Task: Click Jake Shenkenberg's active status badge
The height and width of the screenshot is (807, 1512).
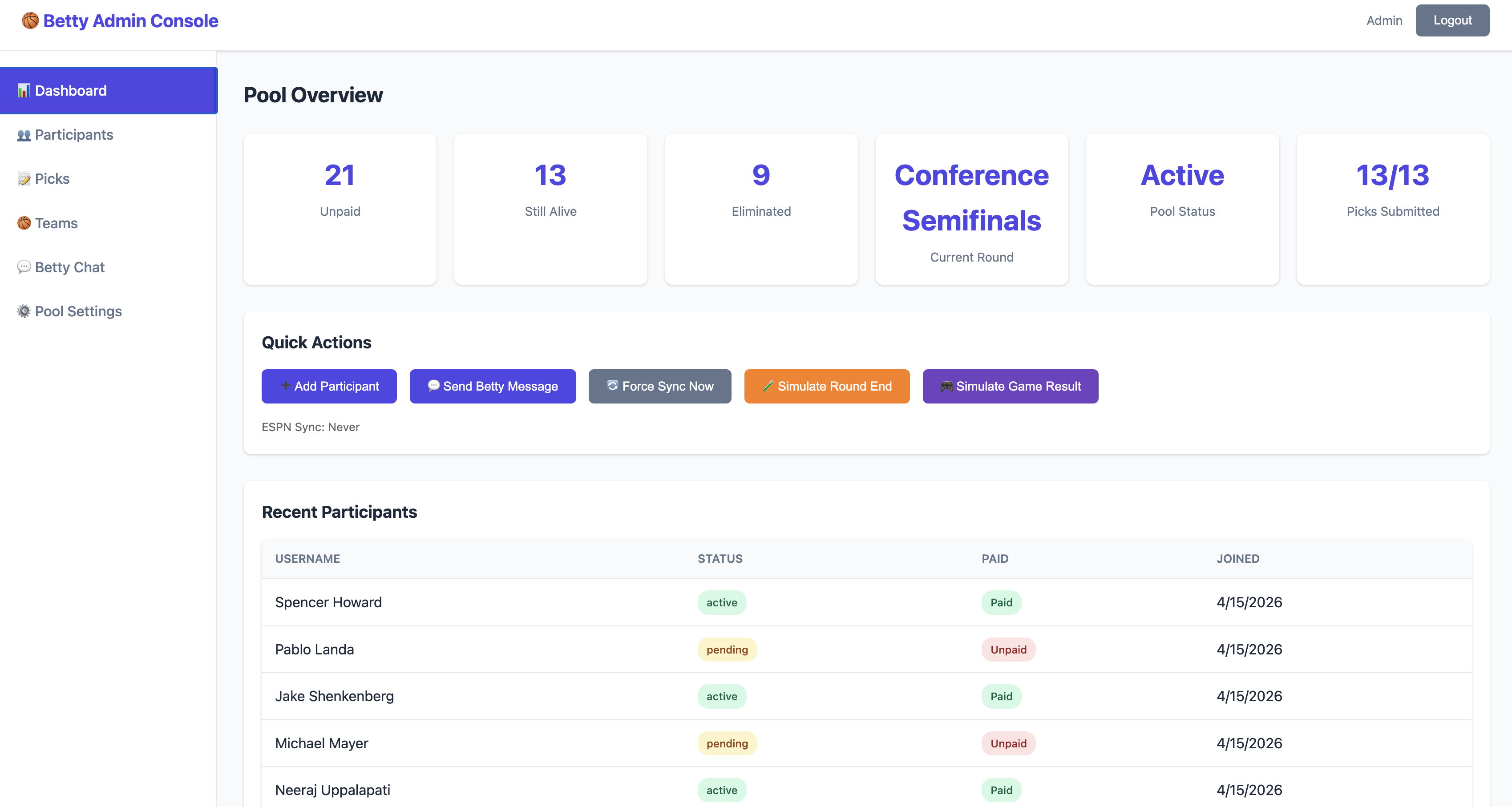Action: (722, 696)
